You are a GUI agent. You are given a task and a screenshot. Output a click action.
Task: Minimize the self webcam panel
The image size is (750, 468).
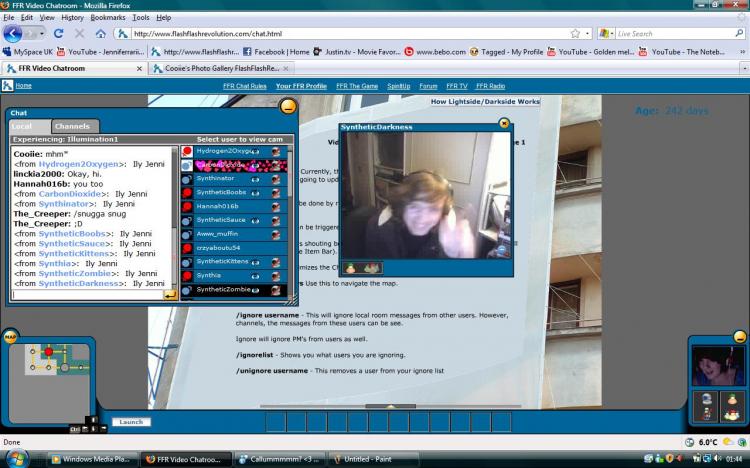pyautogui.click(x=739, y=337)
